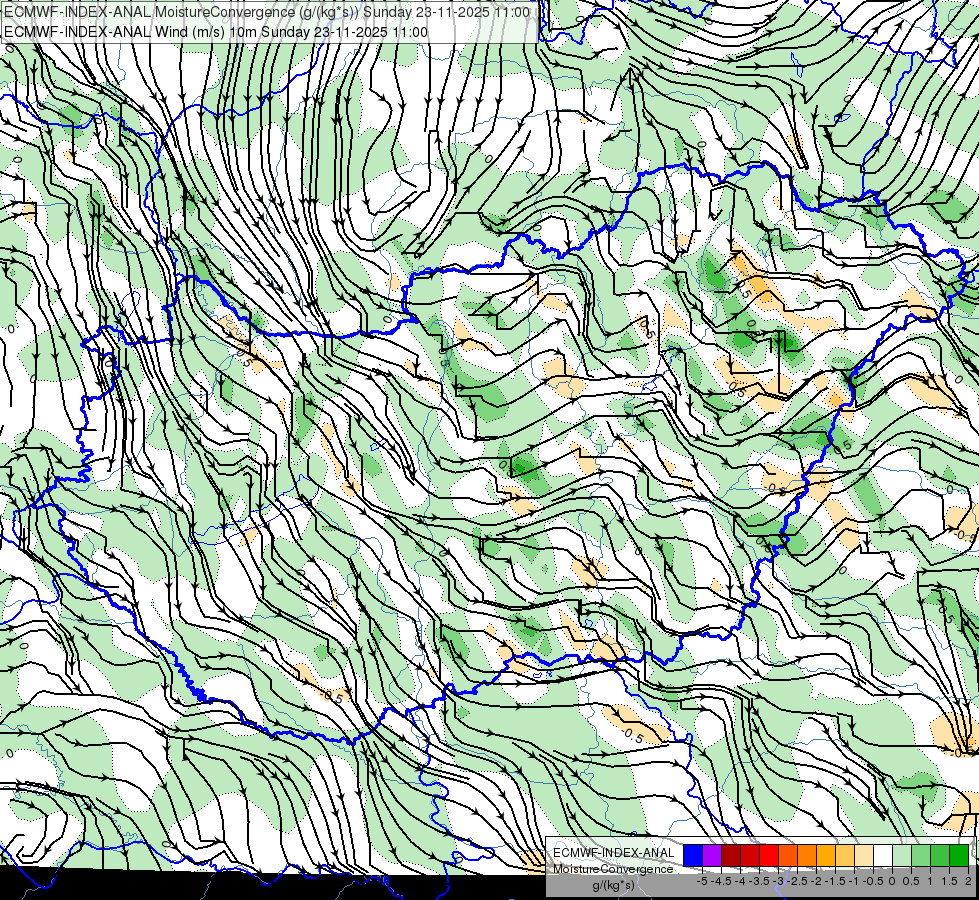Viewport: 979px width, 900px height.
Task: Select the legend swatch between -1.5 and -1
Action: (845, 856)
